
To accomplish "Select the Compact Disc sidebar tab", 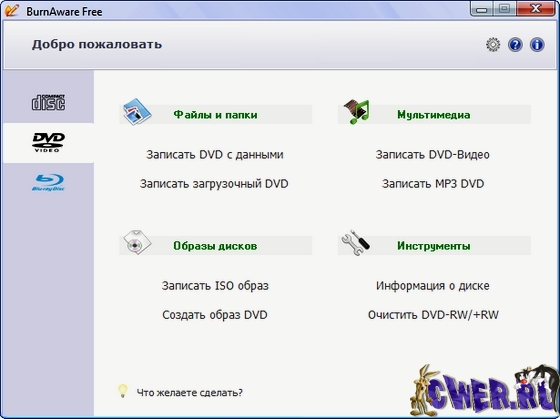I will (x=49, y=103).
